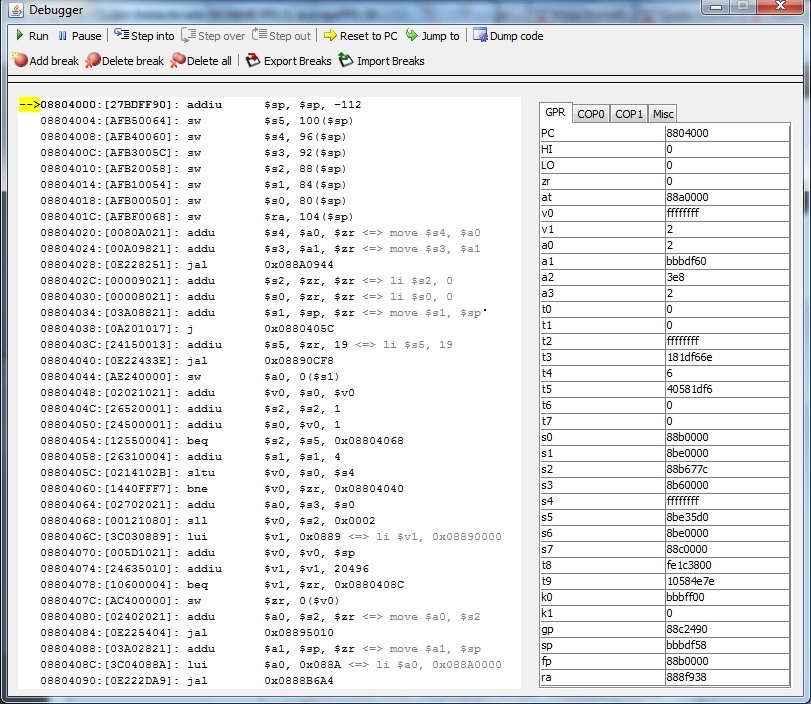
Task: Click Export Breaks in toolbar
Action: [x=288, y=61]
